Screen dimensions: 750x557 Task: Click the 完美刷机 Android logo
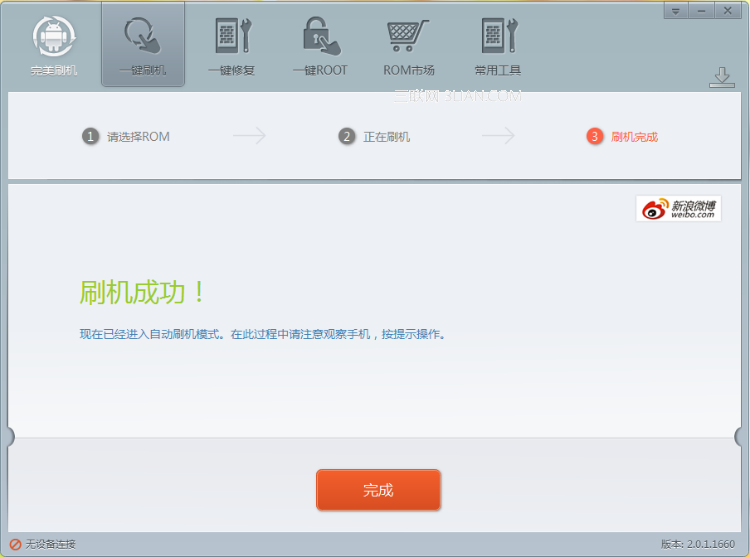point(54,46)
